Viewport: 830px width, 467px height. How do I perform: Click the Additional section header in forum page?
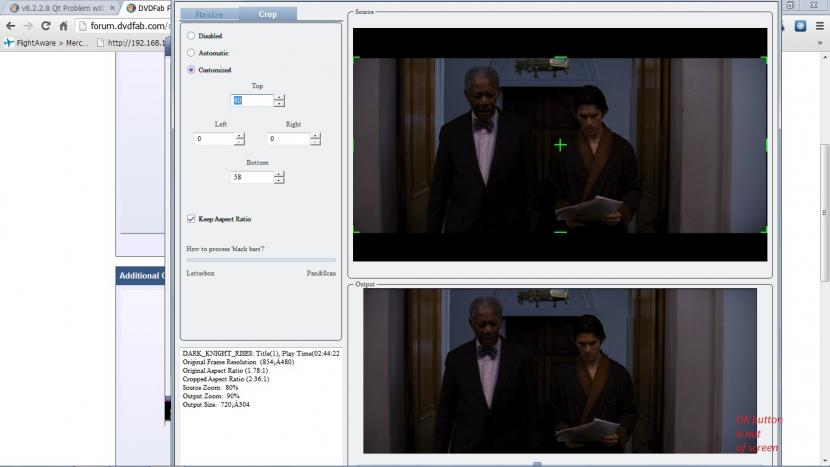tap(141, 276)
